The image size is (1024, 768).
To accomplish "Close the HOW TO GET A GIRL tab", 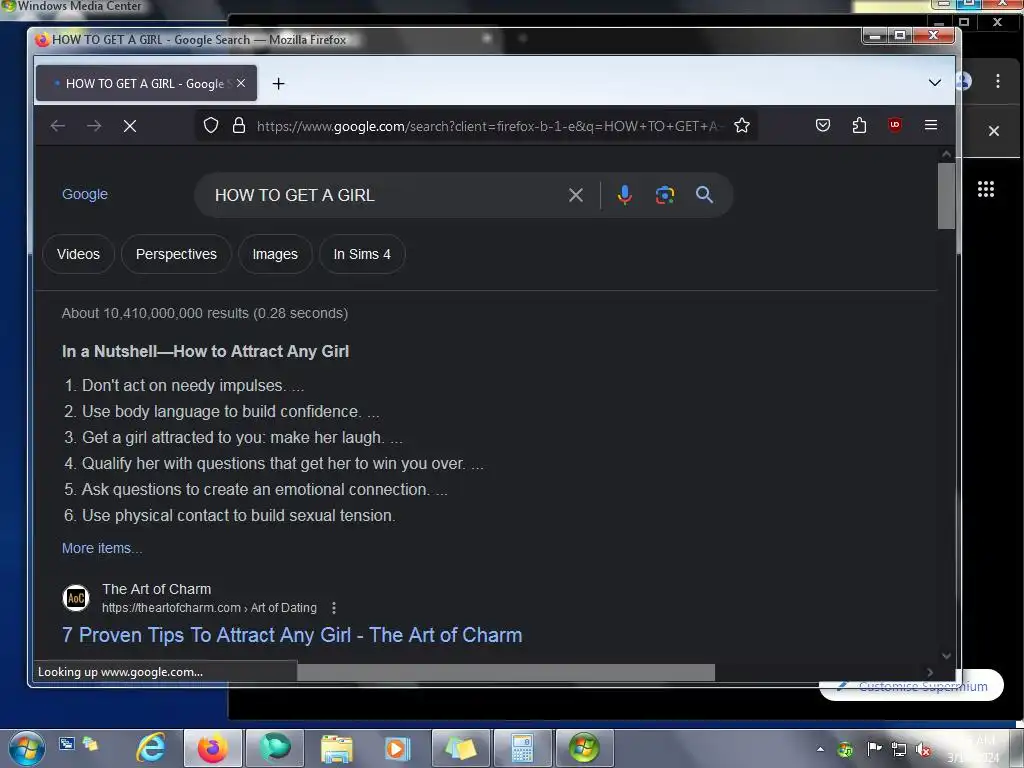I will [241, 83].
